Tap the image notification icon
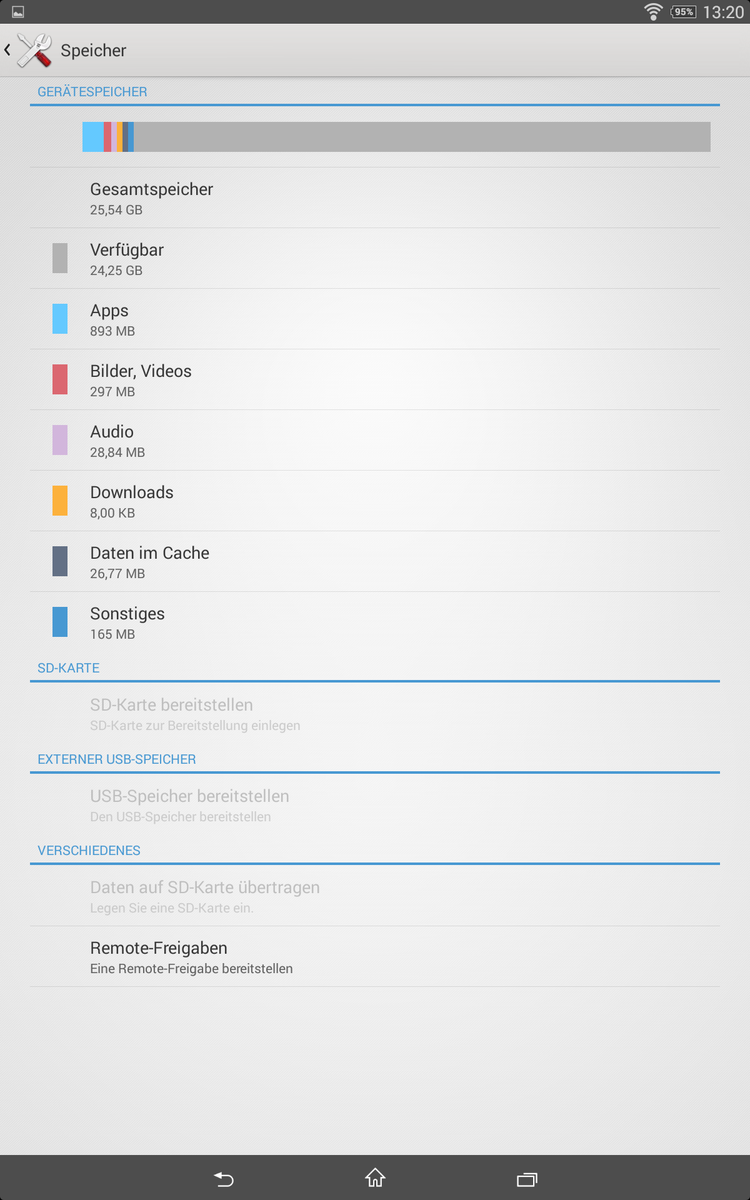The width and height of the screenshot is (750, 1200). pos(18,12)
